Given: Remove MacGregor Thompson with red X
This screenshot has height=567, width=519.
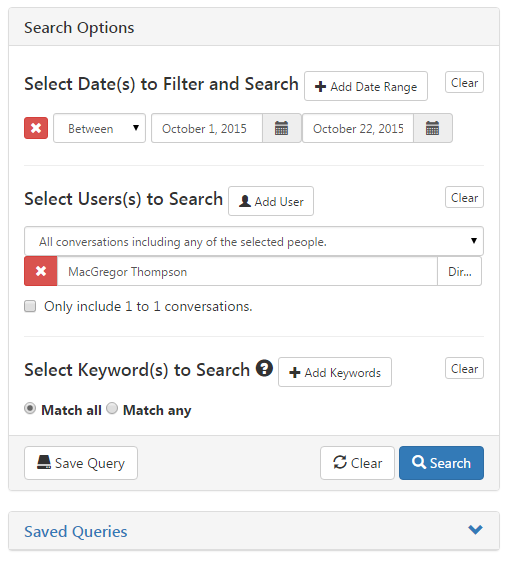Looking at the screenshot, I should point(41,271).
